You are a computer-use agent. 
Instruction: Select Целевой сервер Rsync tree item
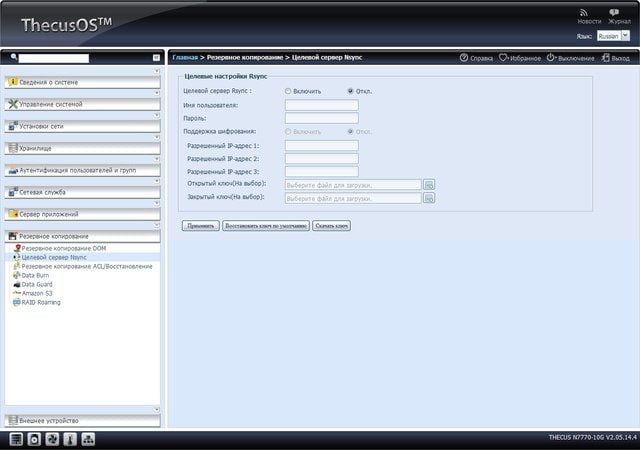coord(54,257)
